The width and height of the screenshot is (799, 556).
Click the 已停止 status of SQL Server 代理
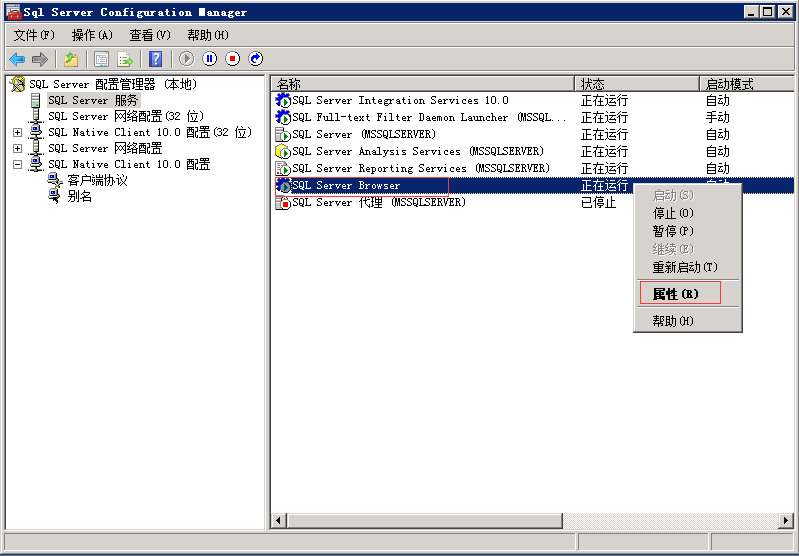click(598, 202)
